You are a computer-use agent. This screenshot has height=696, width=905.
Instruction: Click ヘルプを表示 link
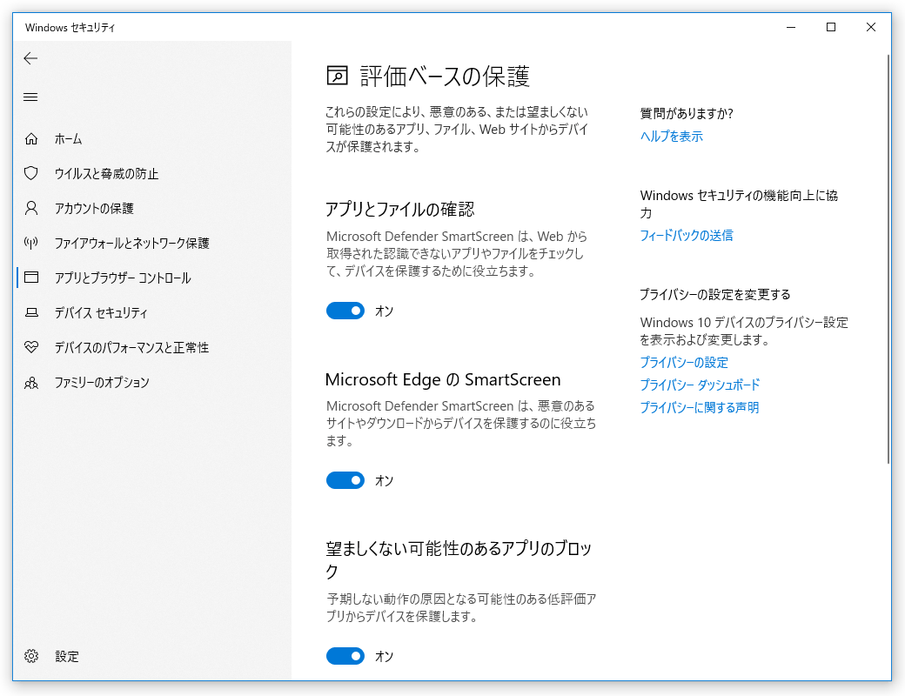pos(671,136)
